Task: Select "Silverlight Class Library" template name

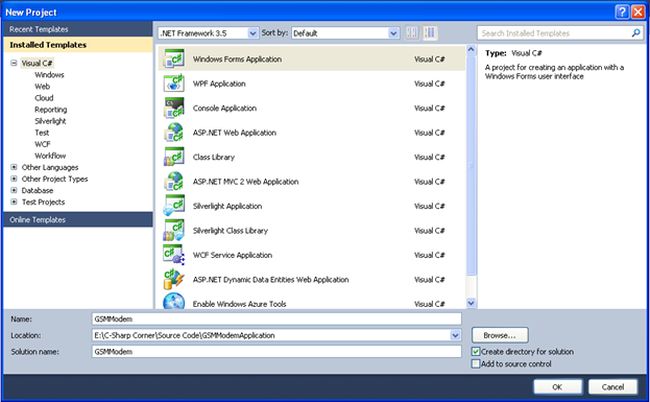Action: point(230,230)
